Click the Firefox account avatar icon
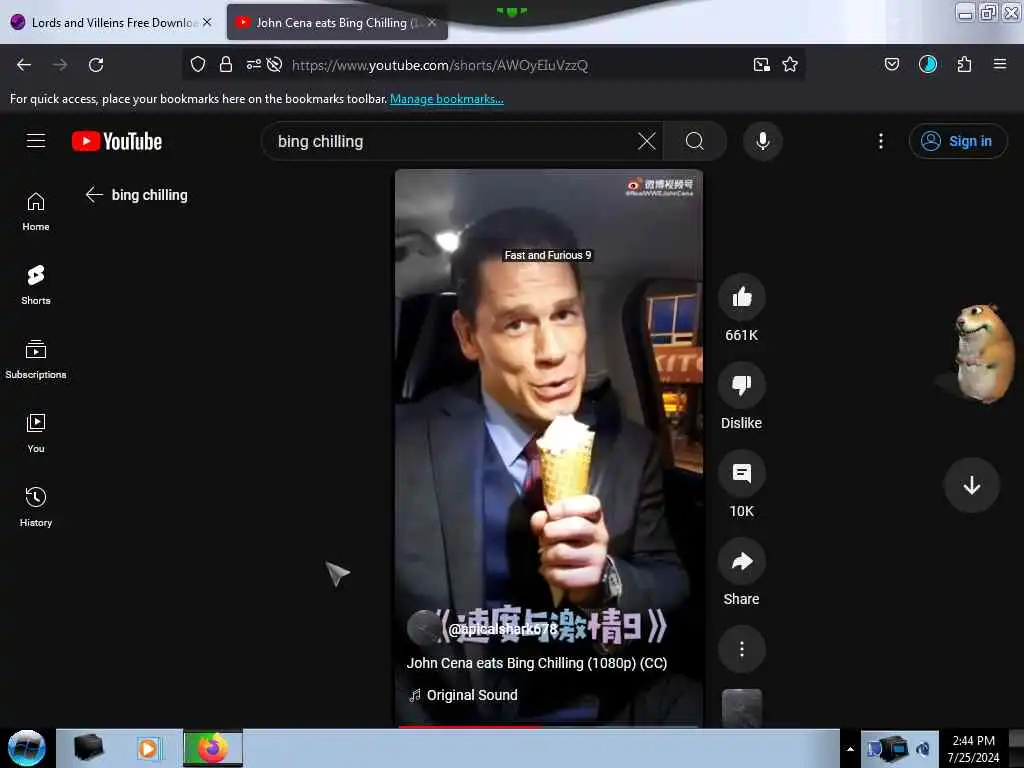The width and height of the screenshot is (1024, 768). pos(928,64)
